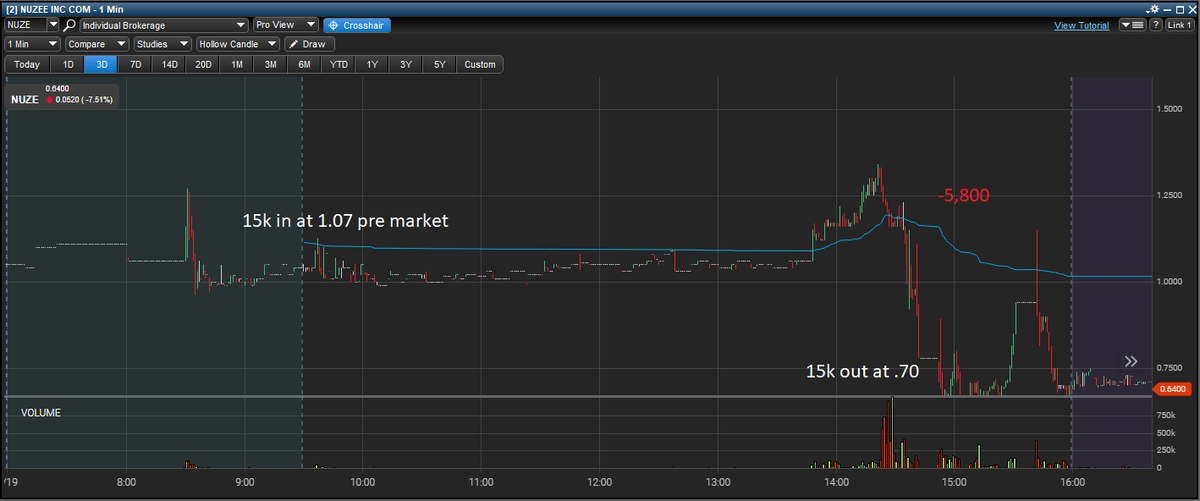
Task: Open the View Tutorial link
Action: click(1081, 25)
